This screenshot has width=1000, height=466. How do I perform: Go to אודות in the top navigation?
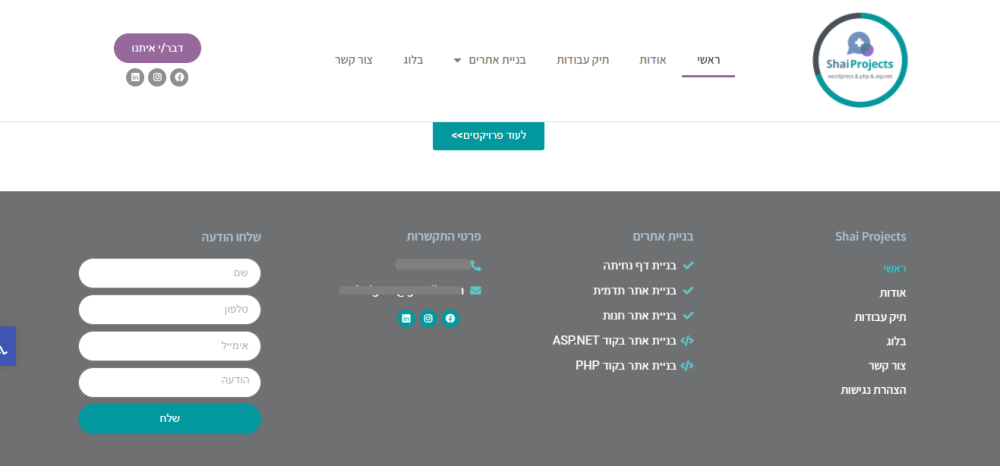(x=653, y=60)
